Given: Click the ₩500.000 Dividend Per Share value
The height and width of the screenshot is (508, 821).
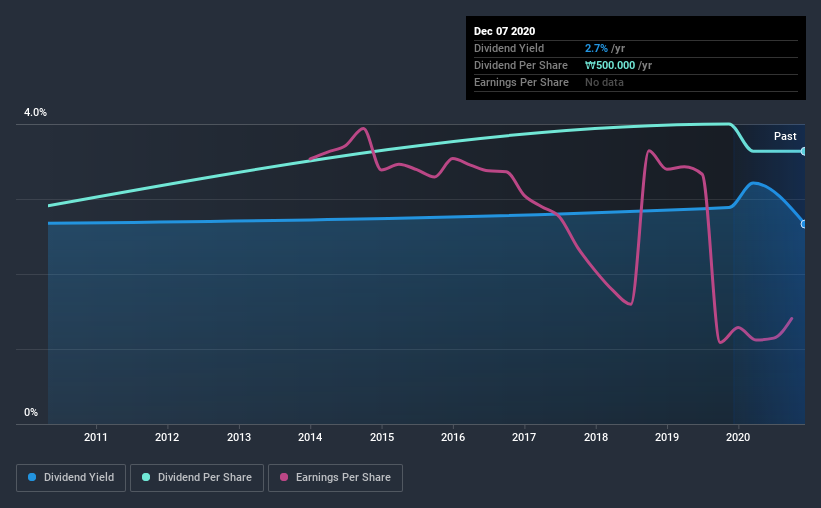Looking at the screenshot, I should click(x=610, y=65).
